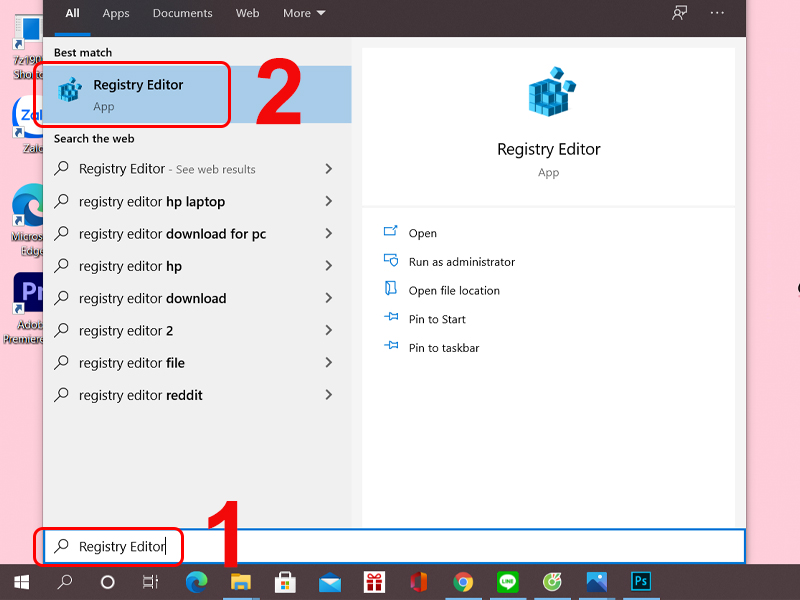Viewport: 800px width, 600px height.
Task: Click inside the search input field
Action: click(110, 546)
